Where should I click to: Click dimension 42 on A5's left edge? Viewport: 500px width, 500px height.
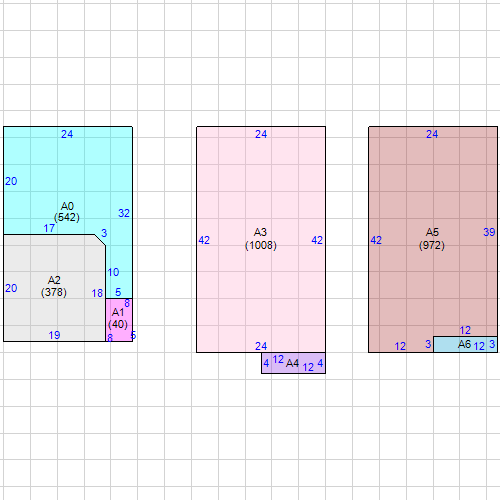376,240
